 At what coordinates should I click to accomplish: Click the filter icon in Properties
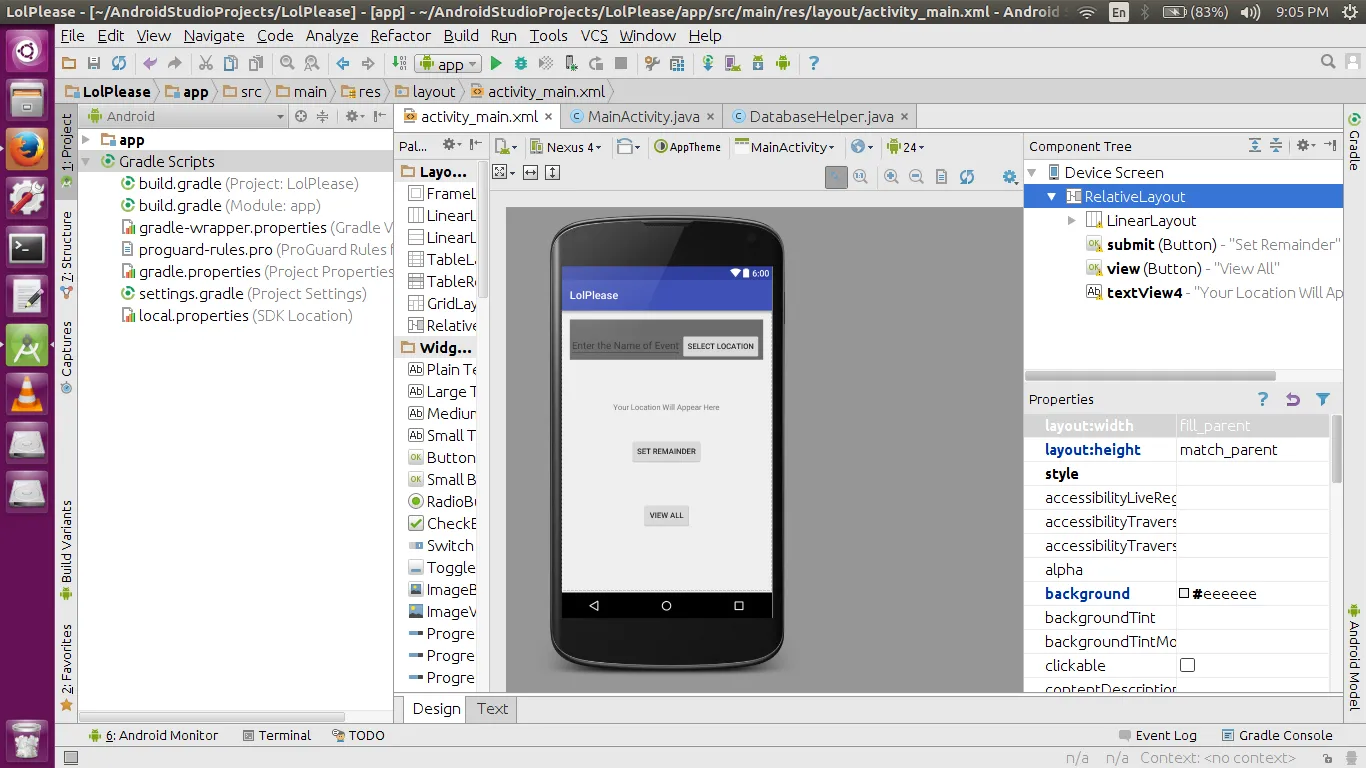coord(1323,399)
